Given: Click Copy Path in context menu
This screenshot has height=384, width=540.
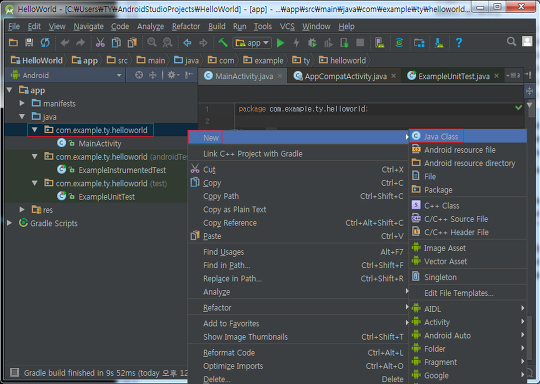Looking at the screenshot, I should tap(298, 196).
